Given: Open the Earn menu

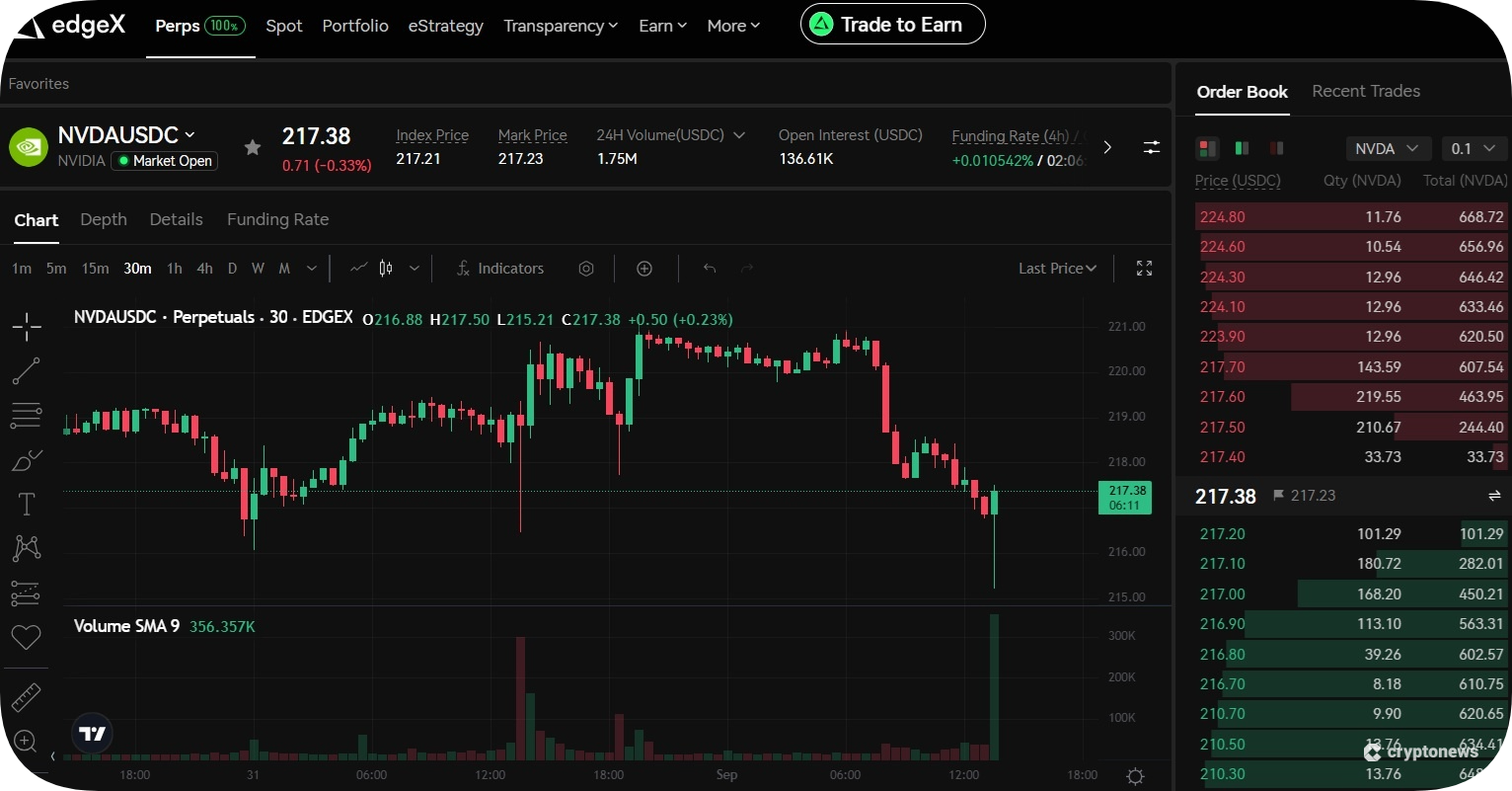Looking at the screenshot, I should pyautogui.click(x=662, y=26).
